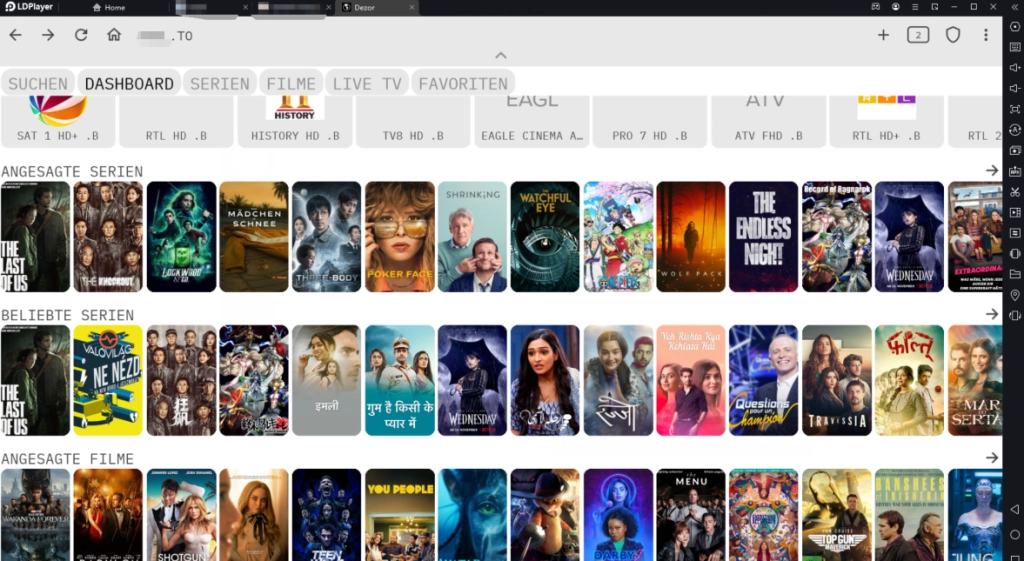Open the browser home page icon
The height and width of the screenshot is (561, 1024).
tap(114, 35)
